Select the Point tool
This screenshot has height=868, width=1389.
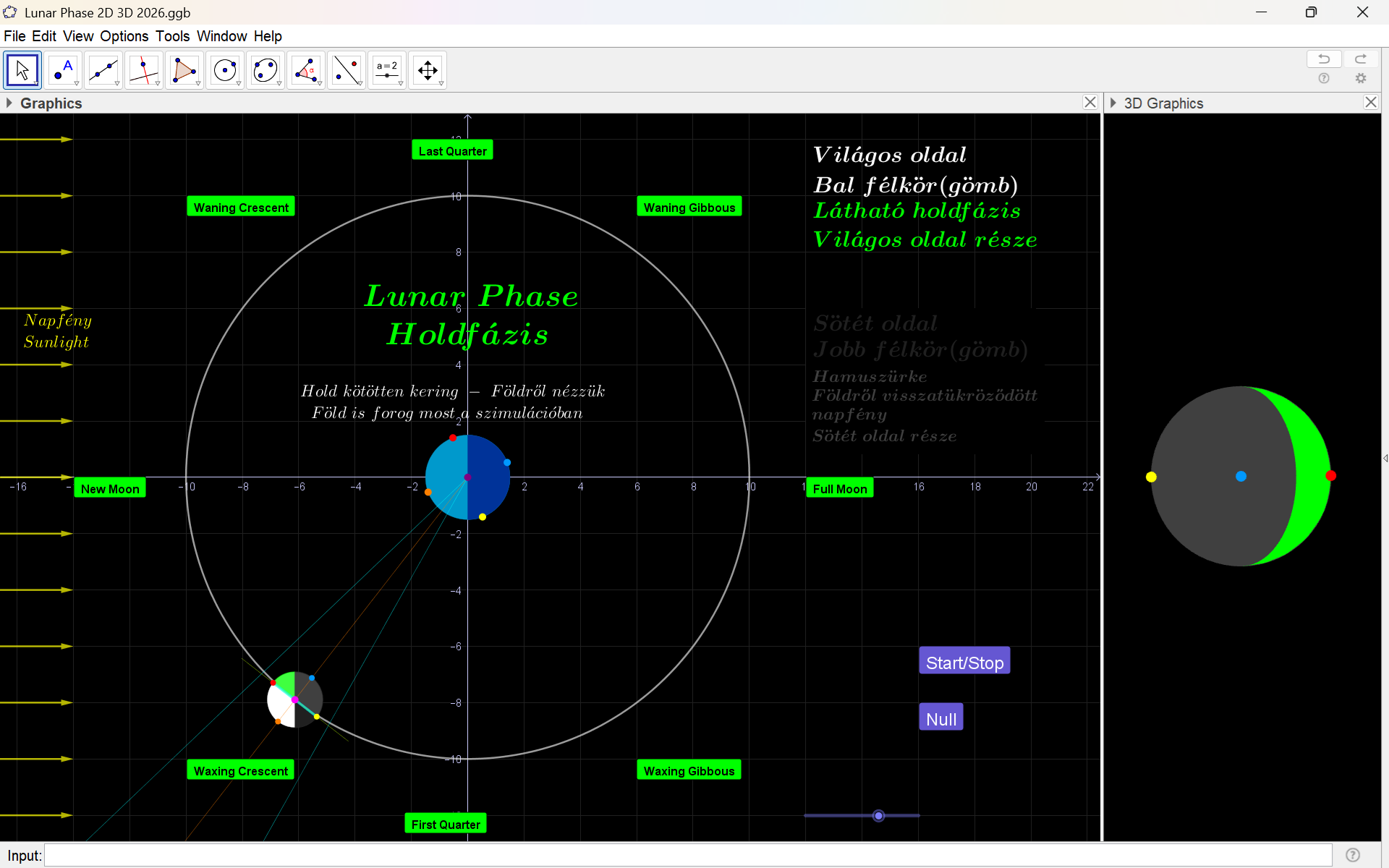click(x=63, y=71)
